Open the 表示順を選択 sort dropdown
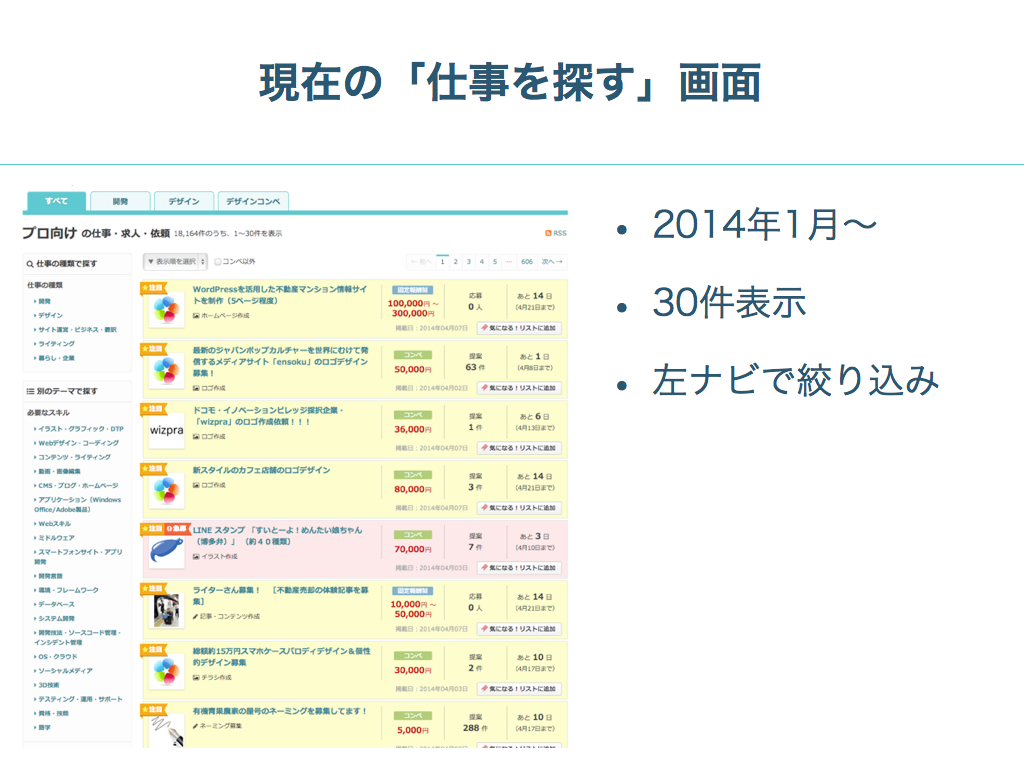The image size is (1024, 768). (x=175, y=262)
